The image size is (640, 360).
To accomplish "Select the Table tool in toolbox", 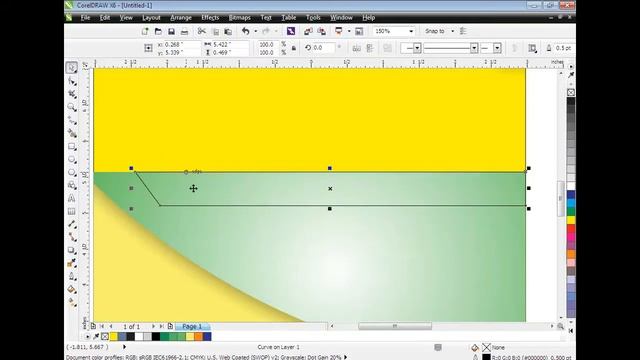I will 72,211.
